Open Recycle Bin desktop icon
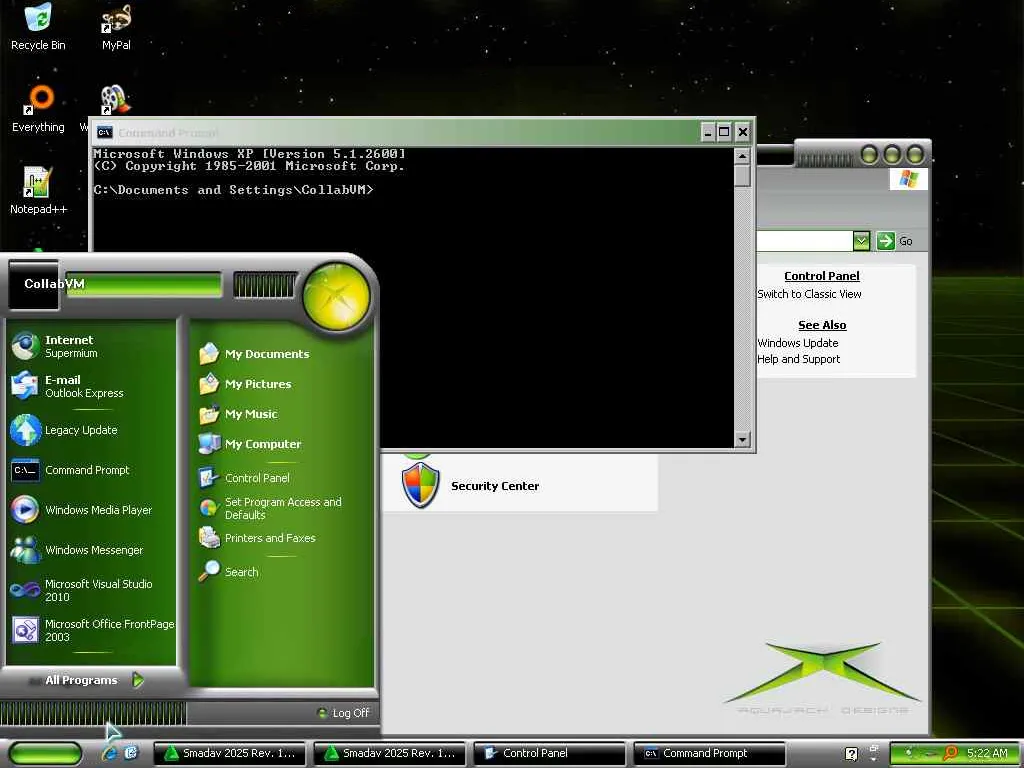Viewport: 1024px width, 768px height. point(38,27)
